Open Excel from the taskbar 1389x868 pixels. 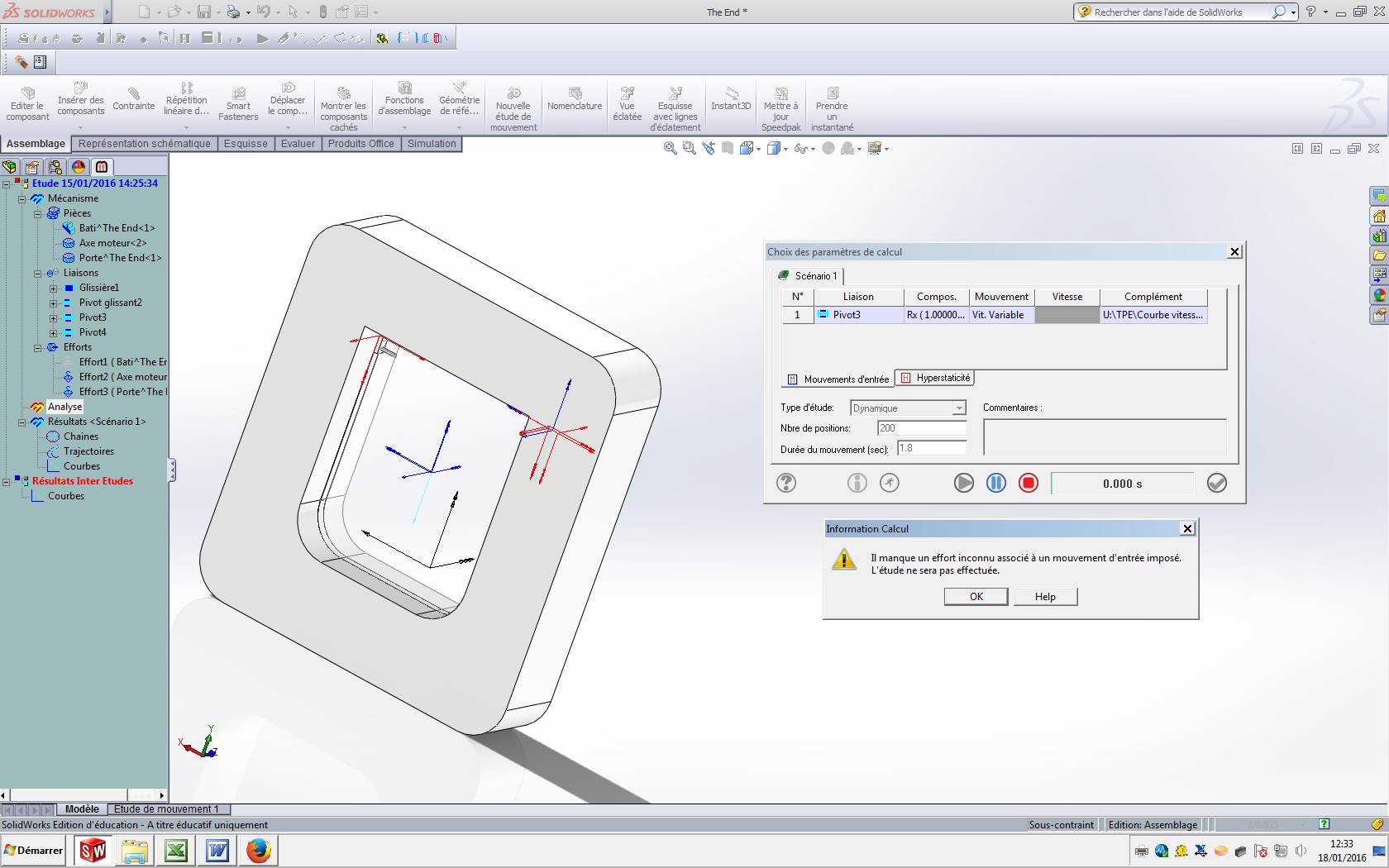point(176,850)
